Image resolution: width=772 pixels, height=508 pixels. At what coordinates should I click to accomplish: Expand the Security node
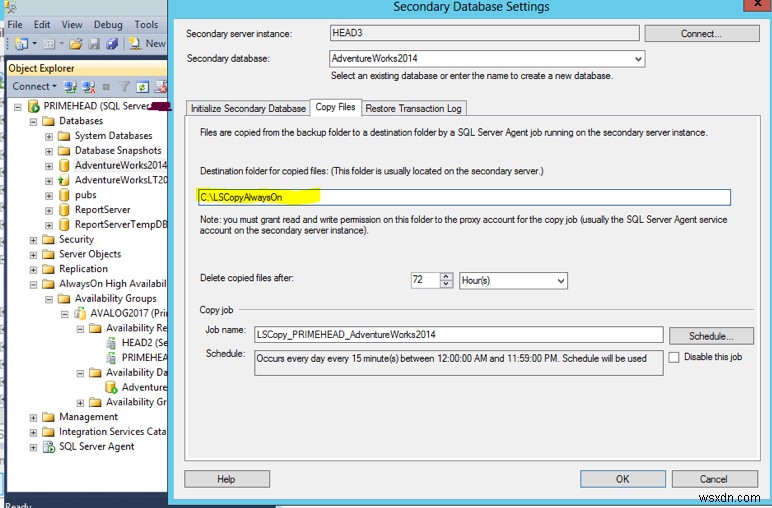33,240
